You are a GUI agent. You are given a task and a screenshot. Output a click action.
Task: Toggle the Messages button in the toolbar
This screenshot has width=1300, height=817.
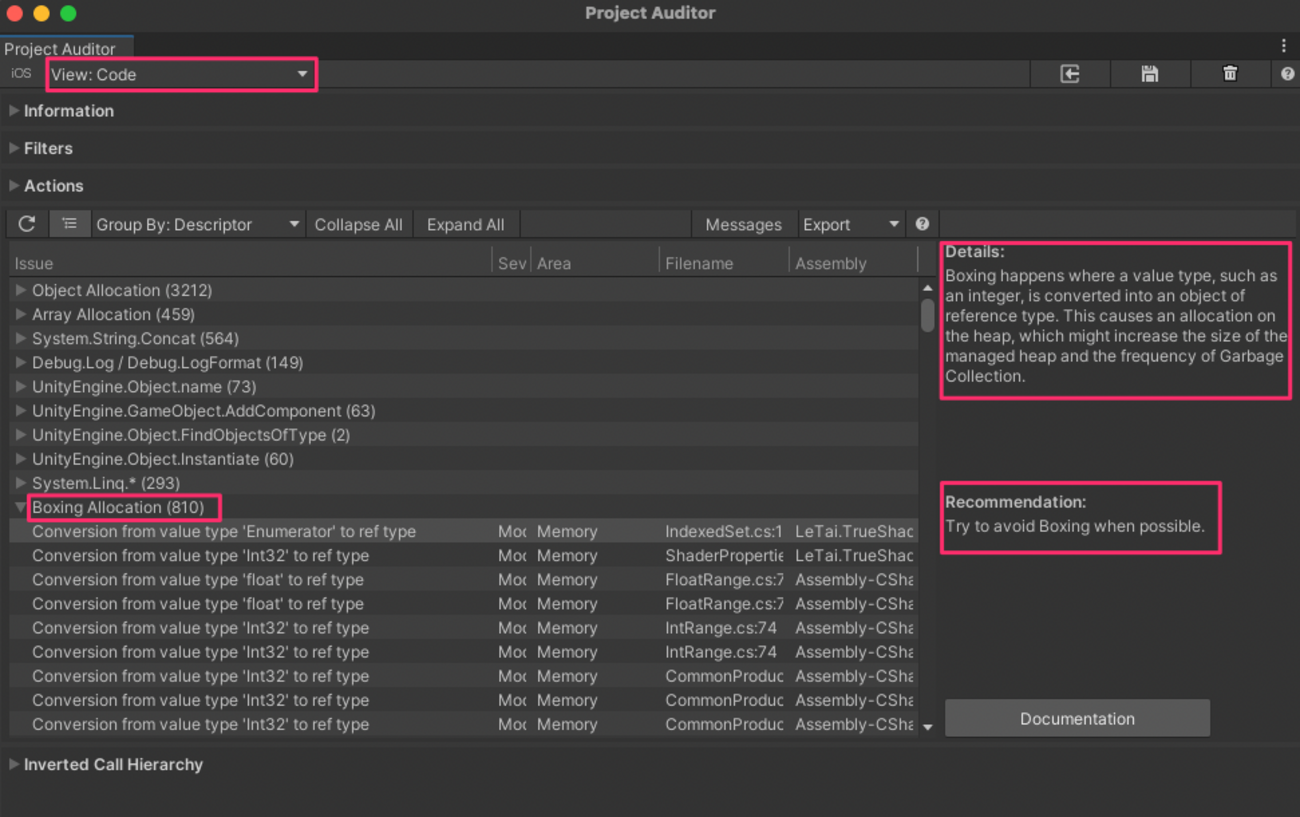click(743, 225)
